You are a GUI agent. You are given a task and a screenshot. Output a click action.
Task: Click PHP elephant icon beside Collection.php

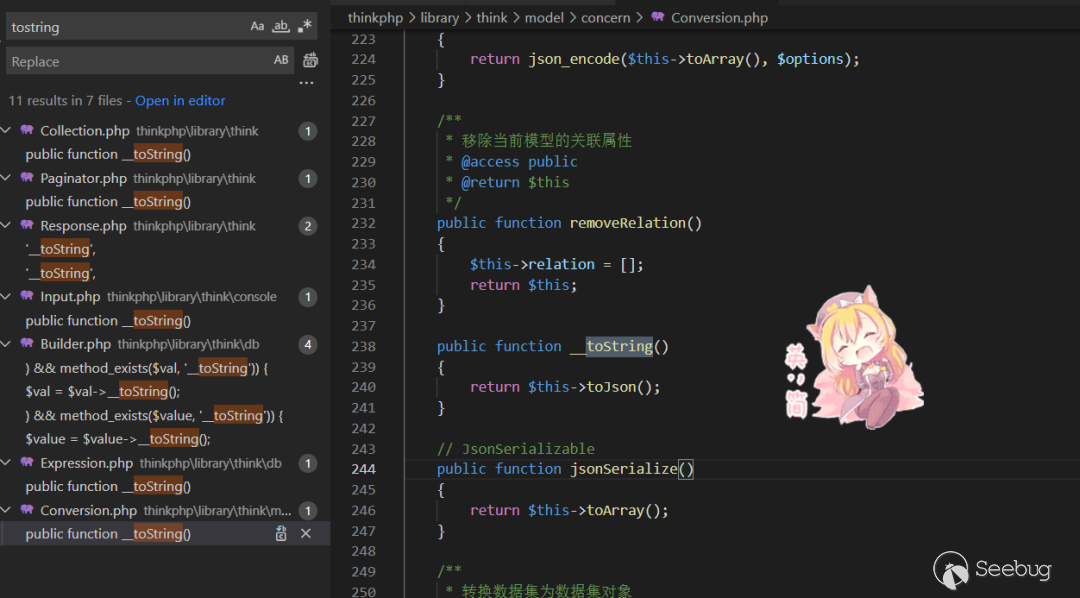click(x=27, y=130)
